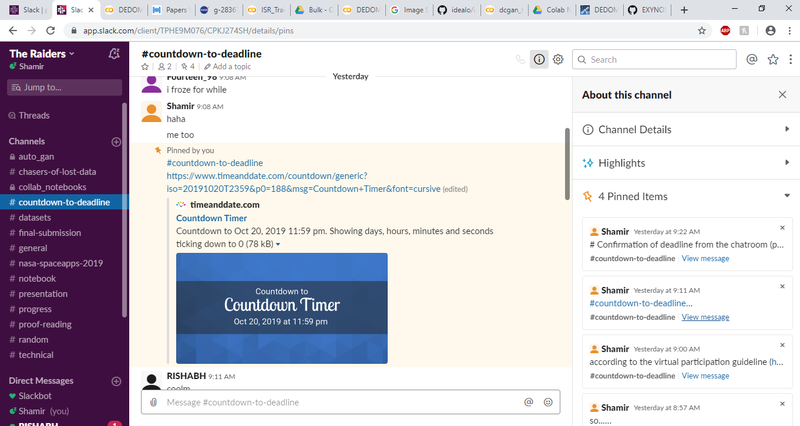Viewport: 800px width, 426px height.
Task: Click the Countdown Timer preview image
Action: click(x=281, y=307)
